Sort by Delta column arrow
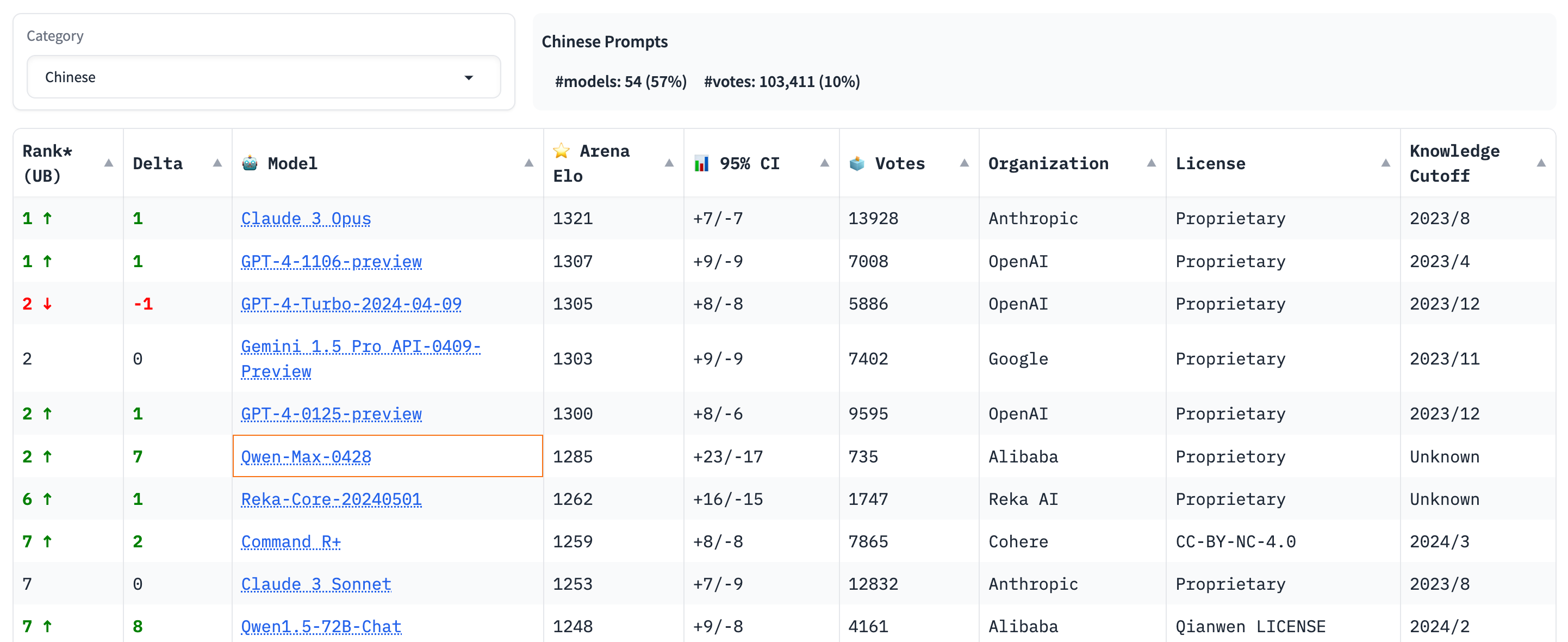The image size is (1568, 642). pyautogui.click(x=217, y=163)
